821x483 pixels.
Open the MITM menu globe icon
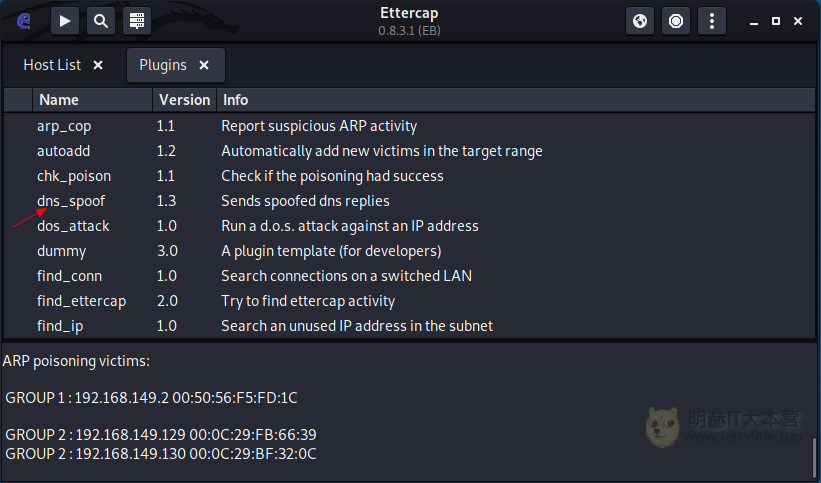point(640,21)
